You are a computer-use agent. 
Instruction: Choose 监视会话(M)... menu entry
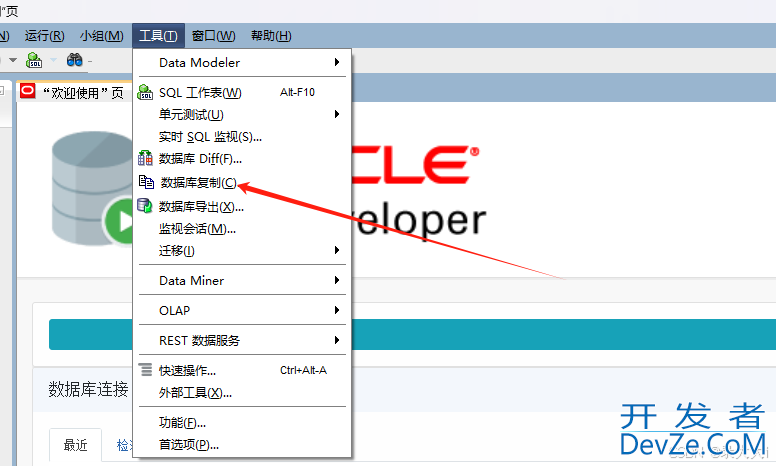tap(242, 229)
